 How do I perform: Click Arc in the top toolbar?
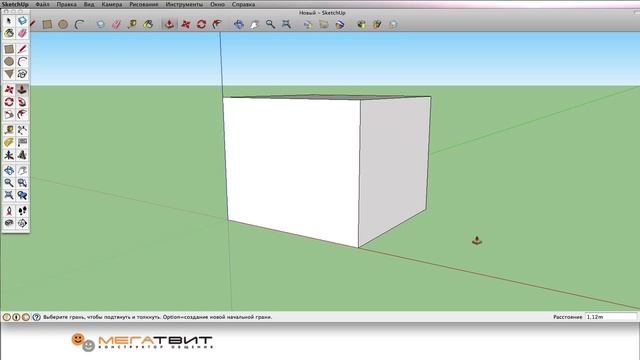pos(80,24)
